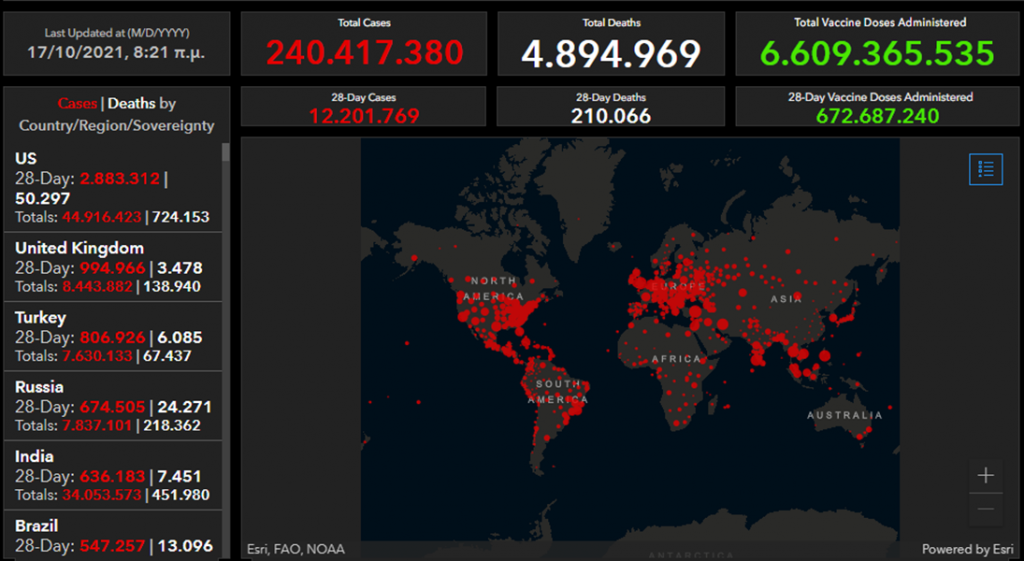Switch the country list to Deaths
This screenshot has width=1024, height=561.
131,103
